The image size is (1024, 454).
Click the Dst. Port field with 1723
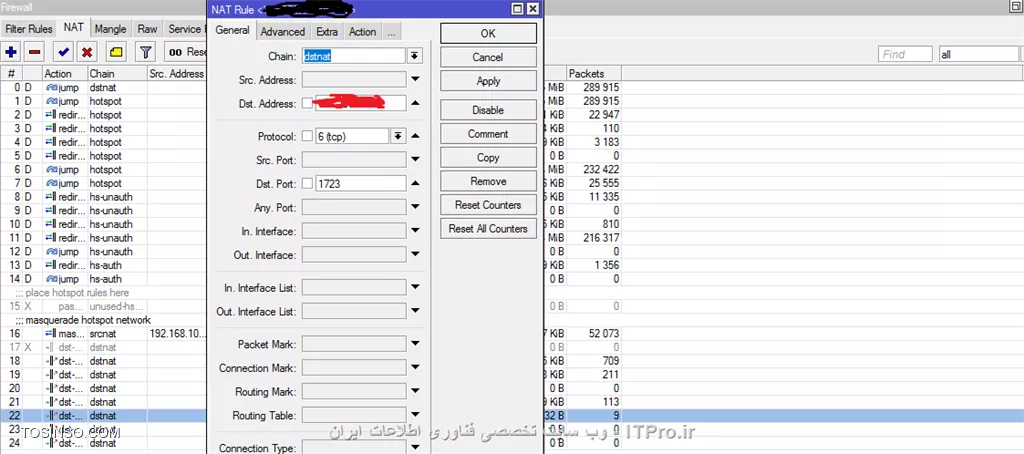click(360, 184)
